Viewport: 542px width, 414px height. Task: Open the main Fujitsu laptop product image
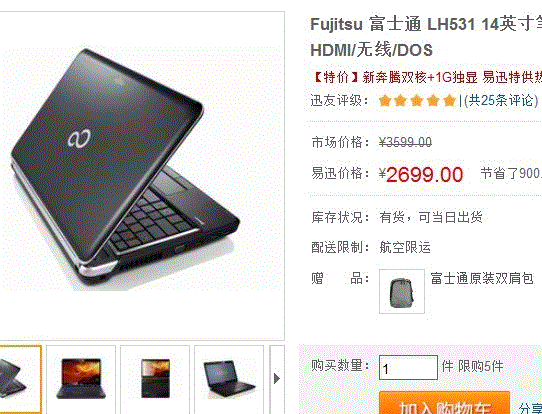point(125,169)
